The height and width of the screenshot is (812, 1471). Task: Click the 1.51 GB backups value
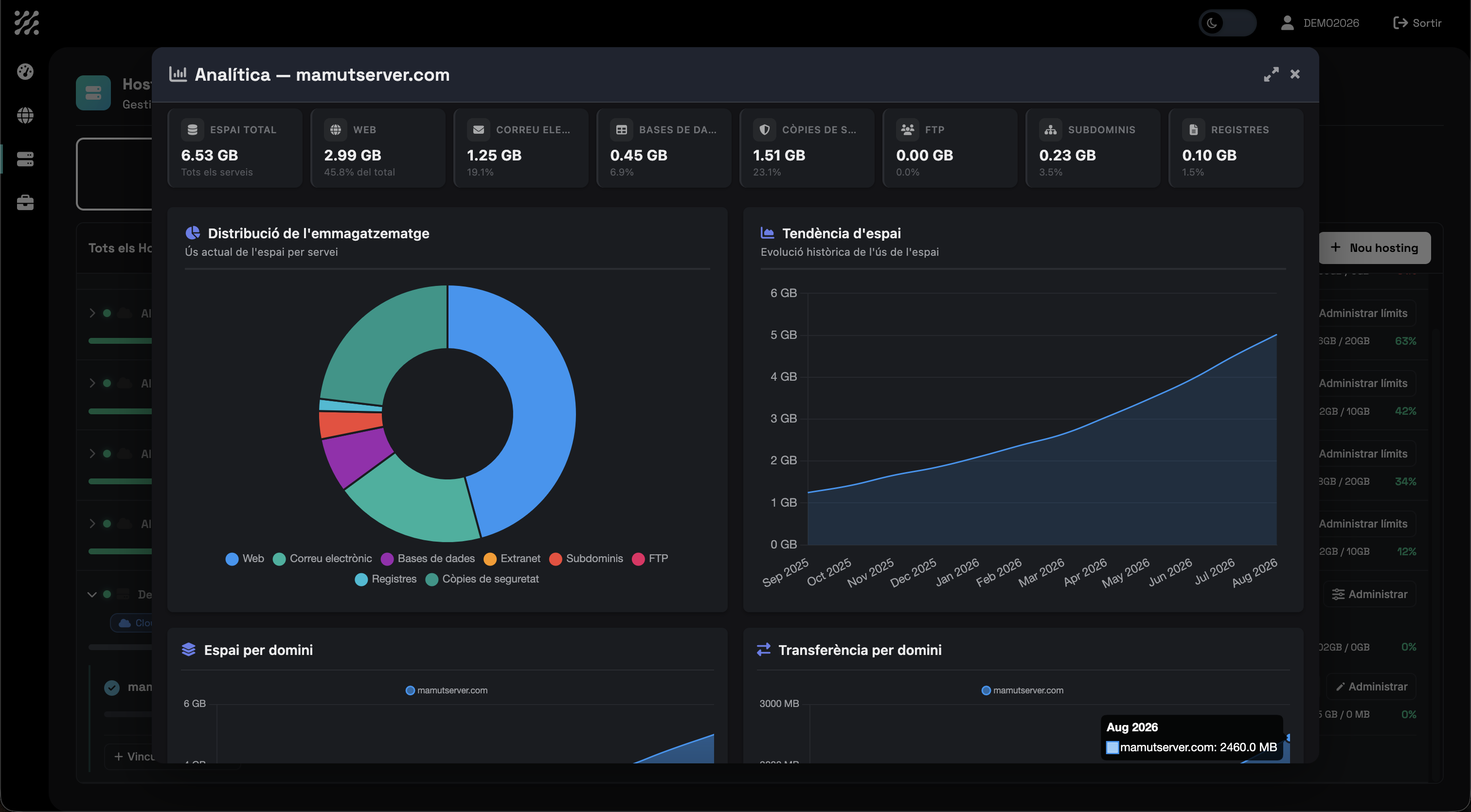(x=779, y=155)
